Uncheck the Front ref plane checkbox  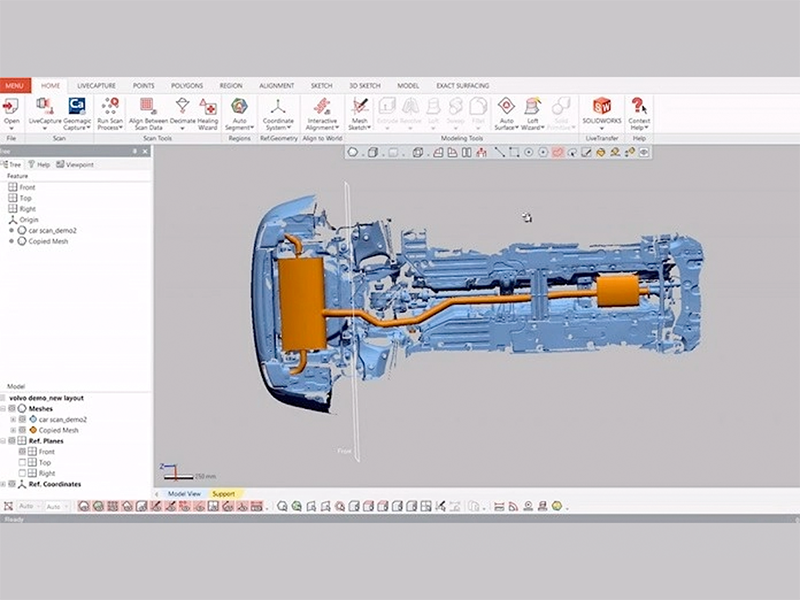point(22,452)
